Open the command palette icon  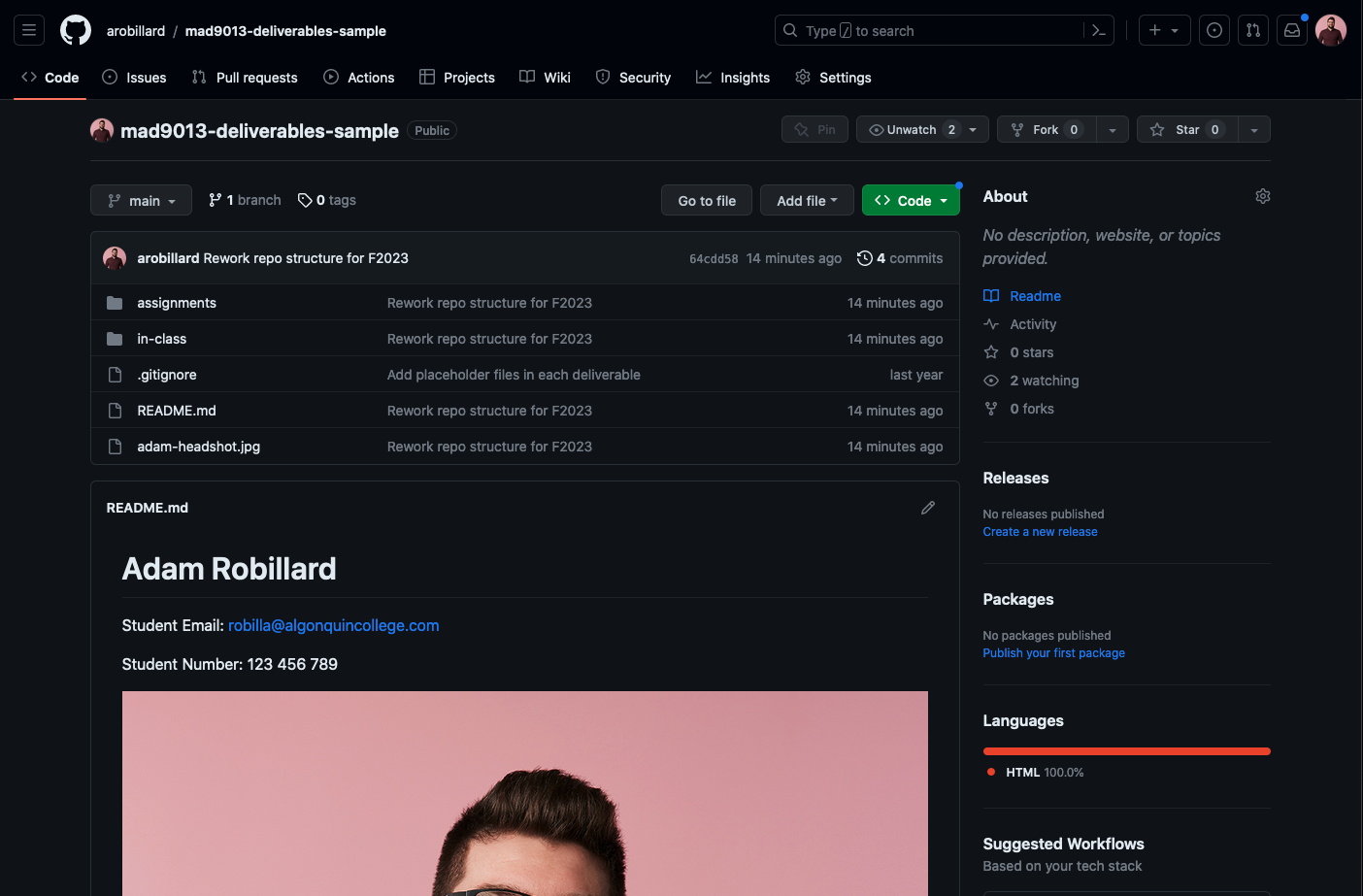tap(1099, 30)
